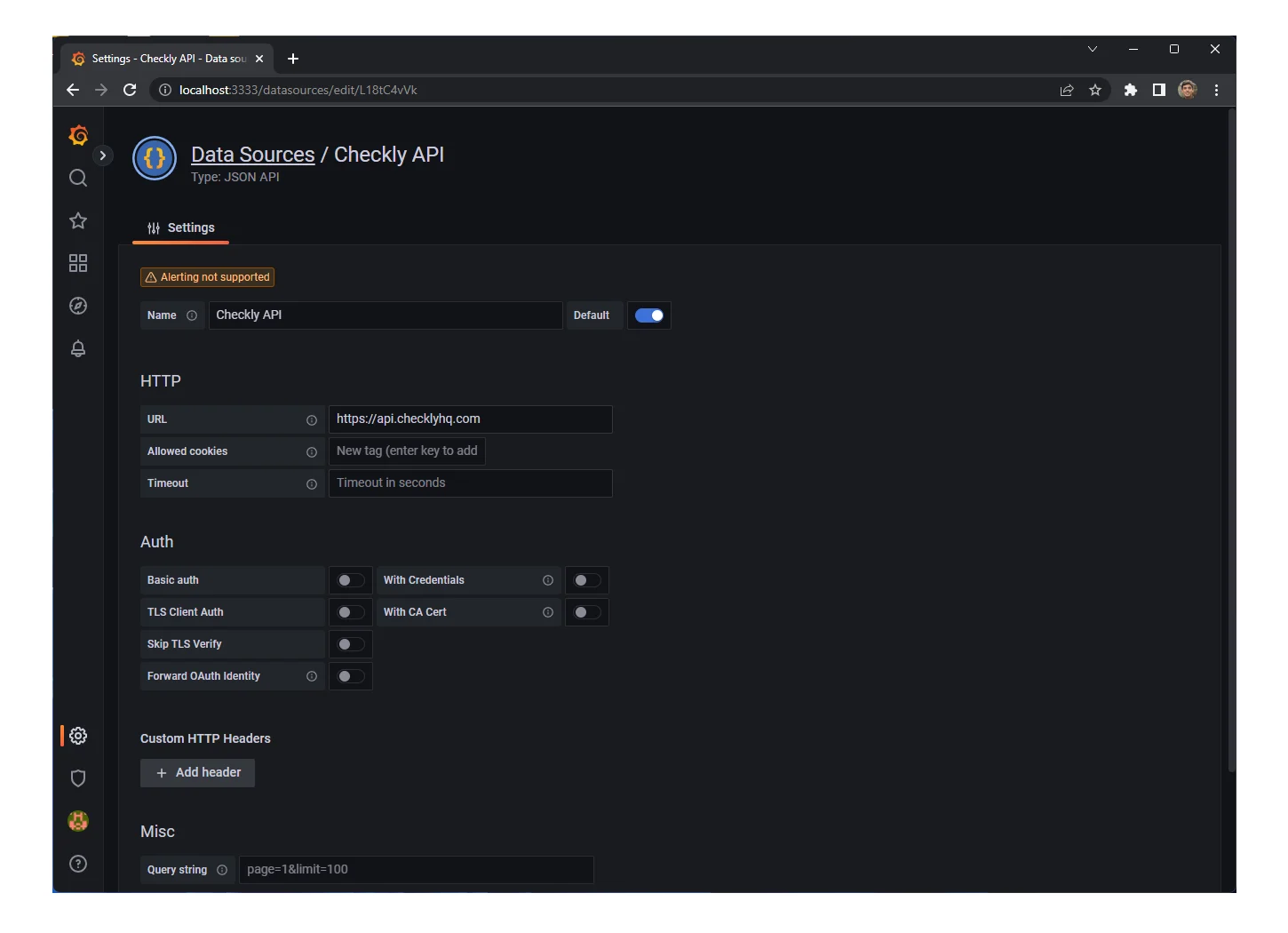Viewport: 1288px width, 933px height.
Task: Select the Settings tab
Action: point(181,228)
